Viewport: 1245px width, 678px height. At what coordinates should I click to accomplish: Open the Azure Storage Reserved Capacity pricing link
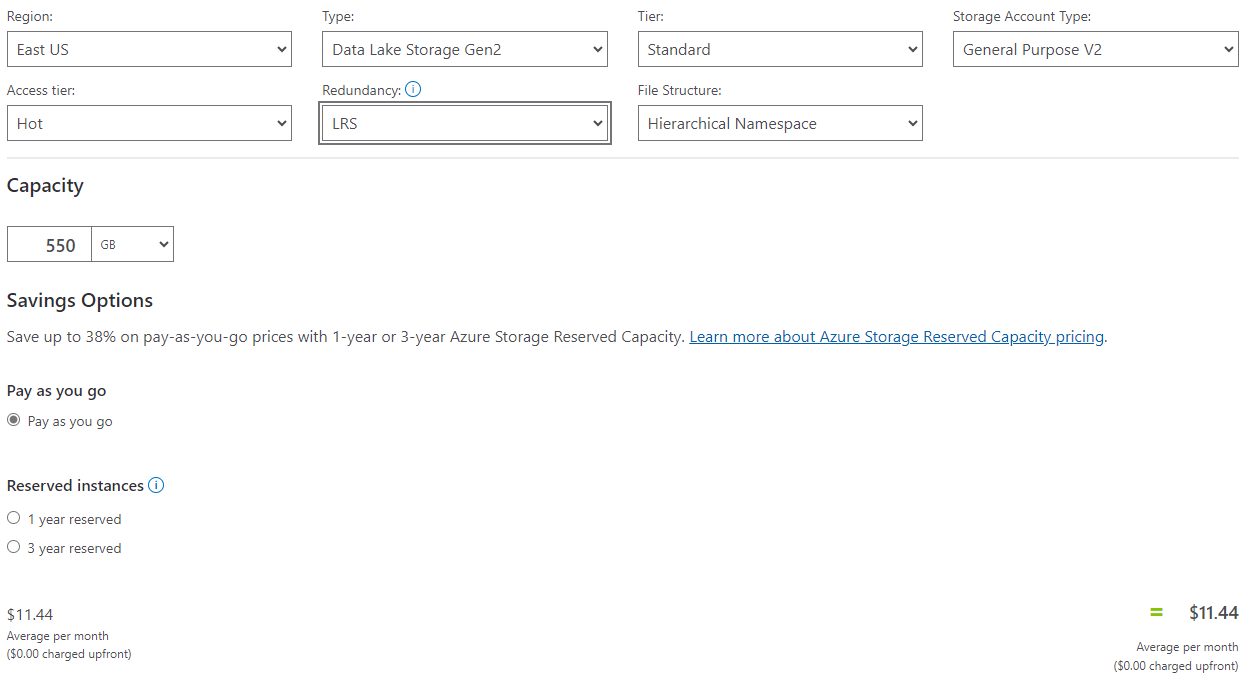tap(896, 336)
